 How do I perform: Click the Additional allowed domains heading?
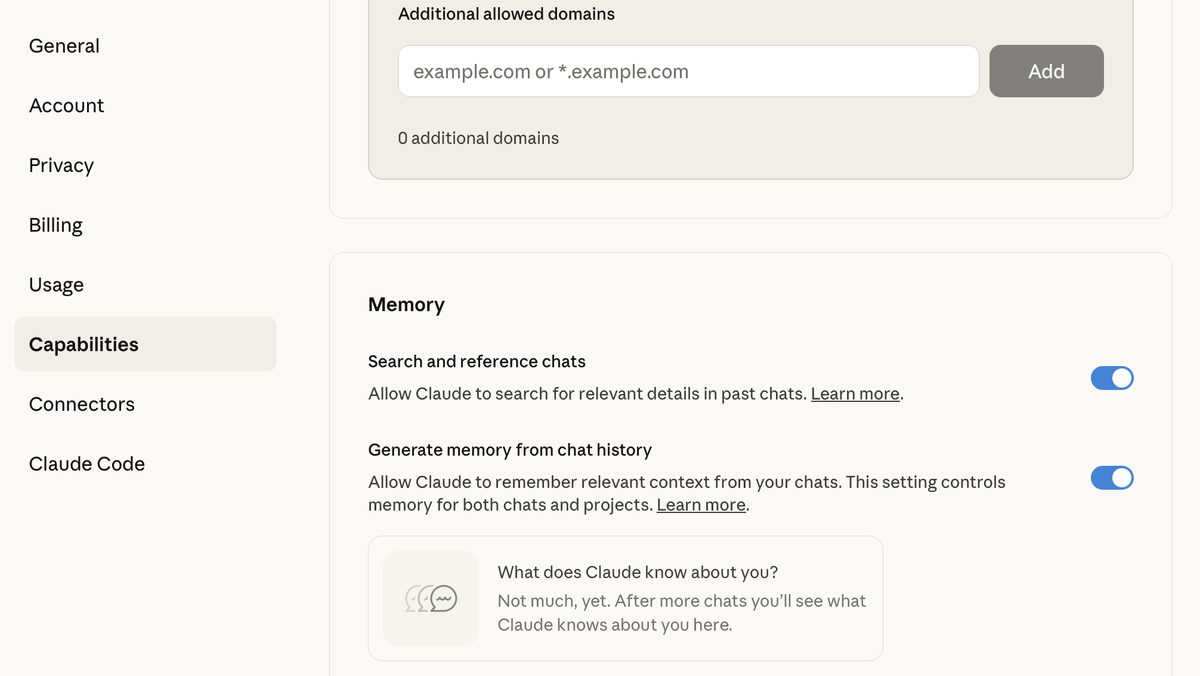coord(506,13)
